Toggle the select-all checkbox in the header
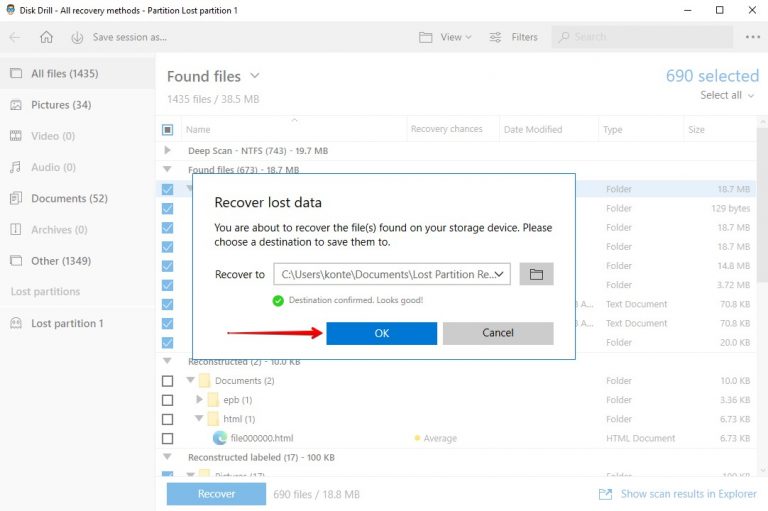This screenshot has height=511, width=768. pyautogui.click(x=167, y=130)
